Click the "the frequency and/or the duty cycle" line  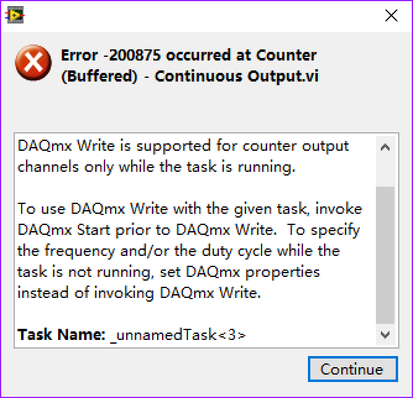pos(178,251)
